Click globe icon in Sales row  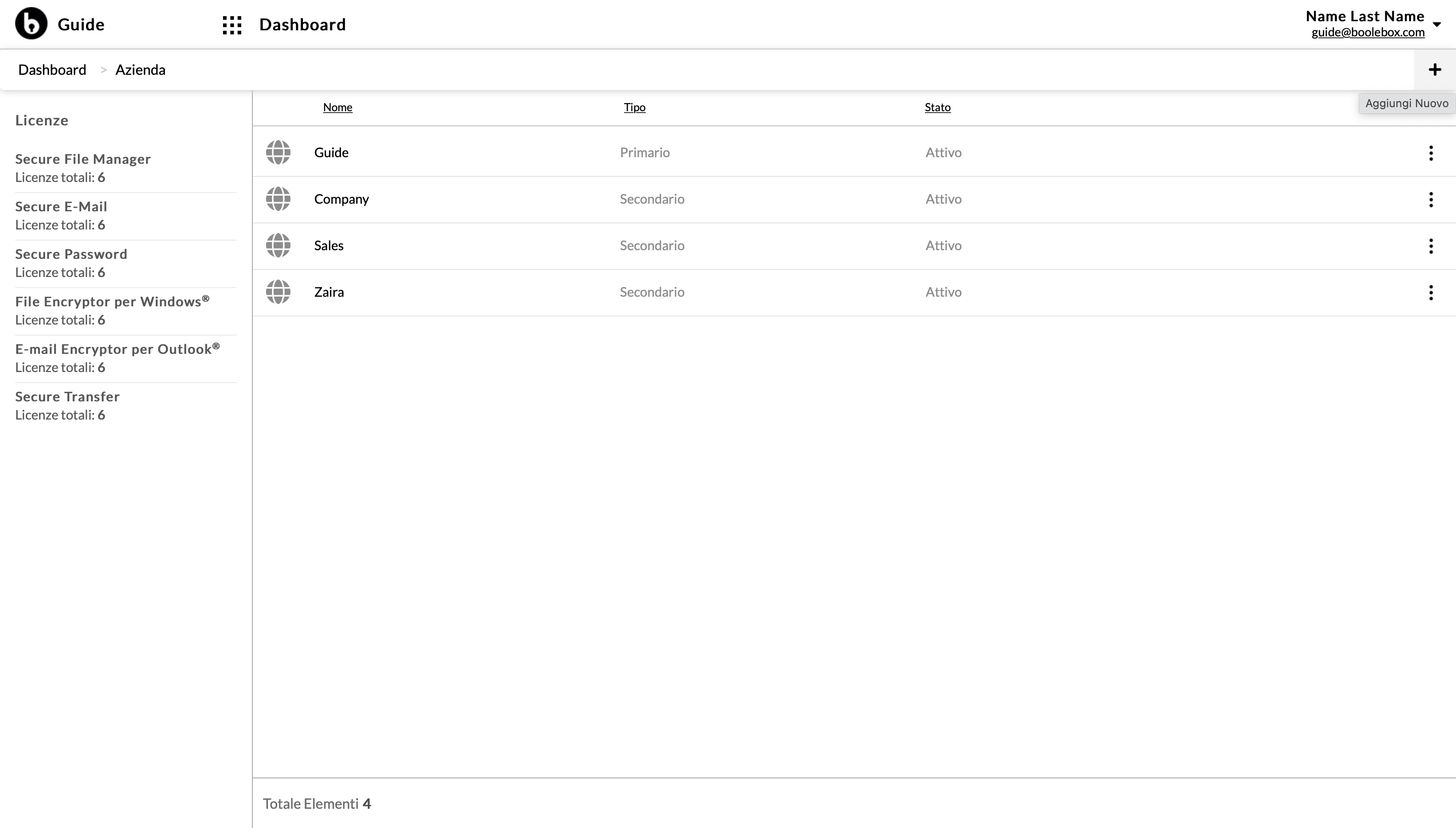tap(278, 246)
